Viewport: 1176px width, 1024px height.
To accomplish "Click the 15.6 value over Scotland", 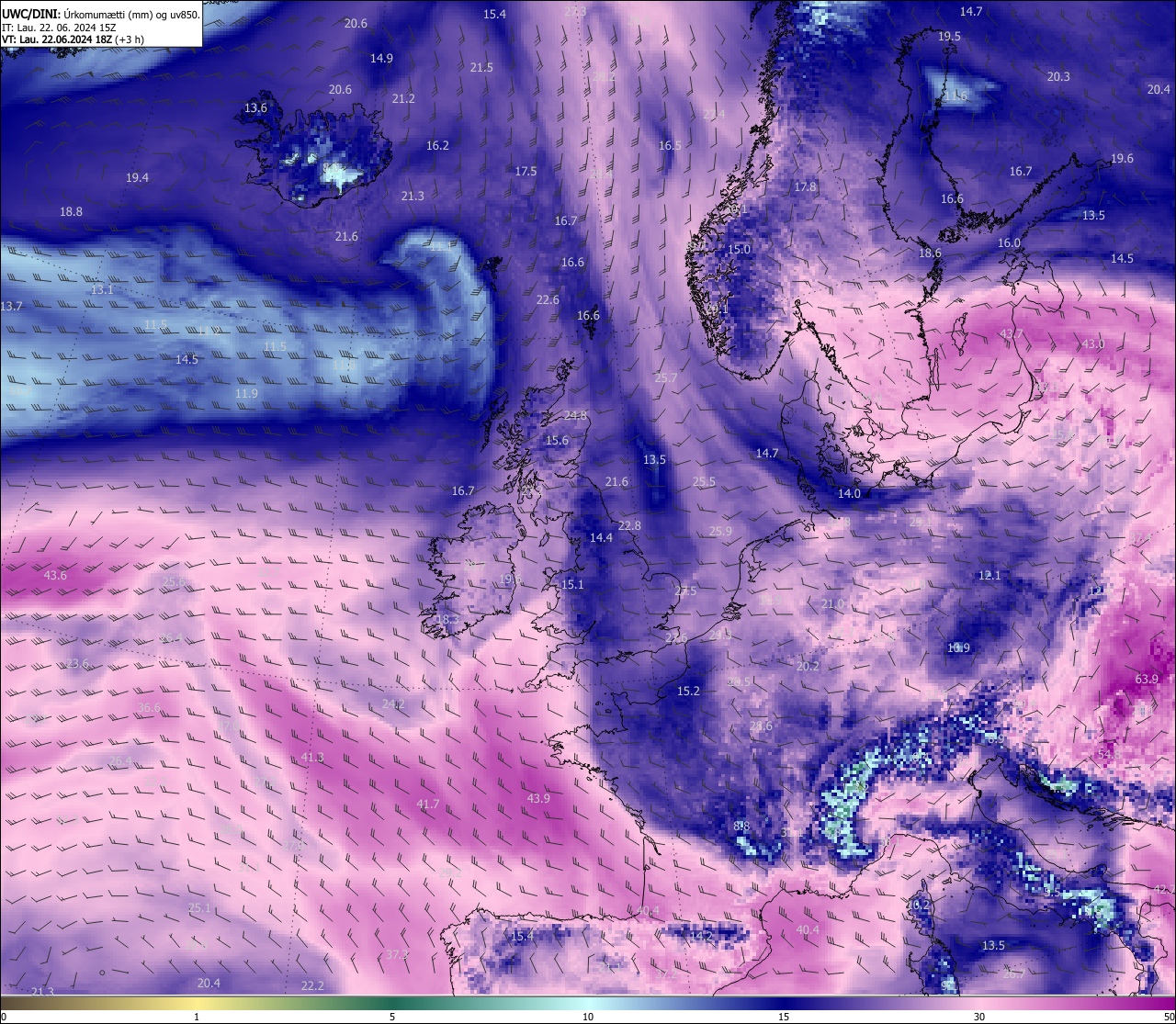I will [x=557, y=440].
